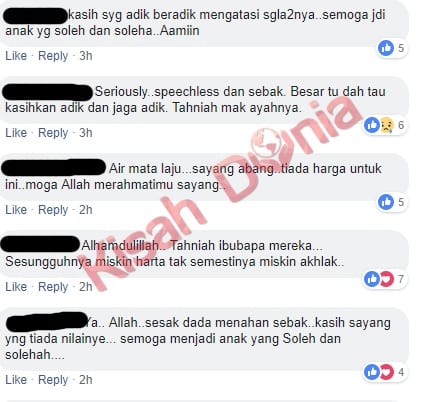Like the Ya Allah sesak dada comment
421x402 pixels.
(x=16, y=380)
